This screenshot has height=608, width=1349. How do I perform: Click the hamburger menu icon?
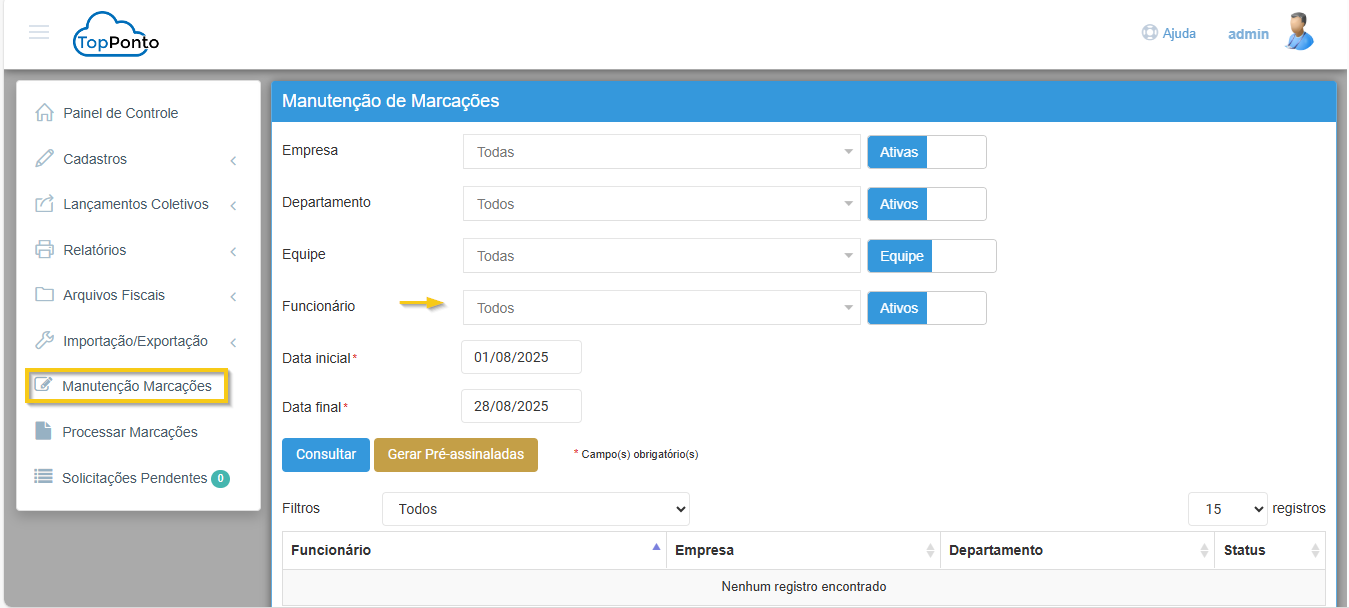tap(39, 32)
